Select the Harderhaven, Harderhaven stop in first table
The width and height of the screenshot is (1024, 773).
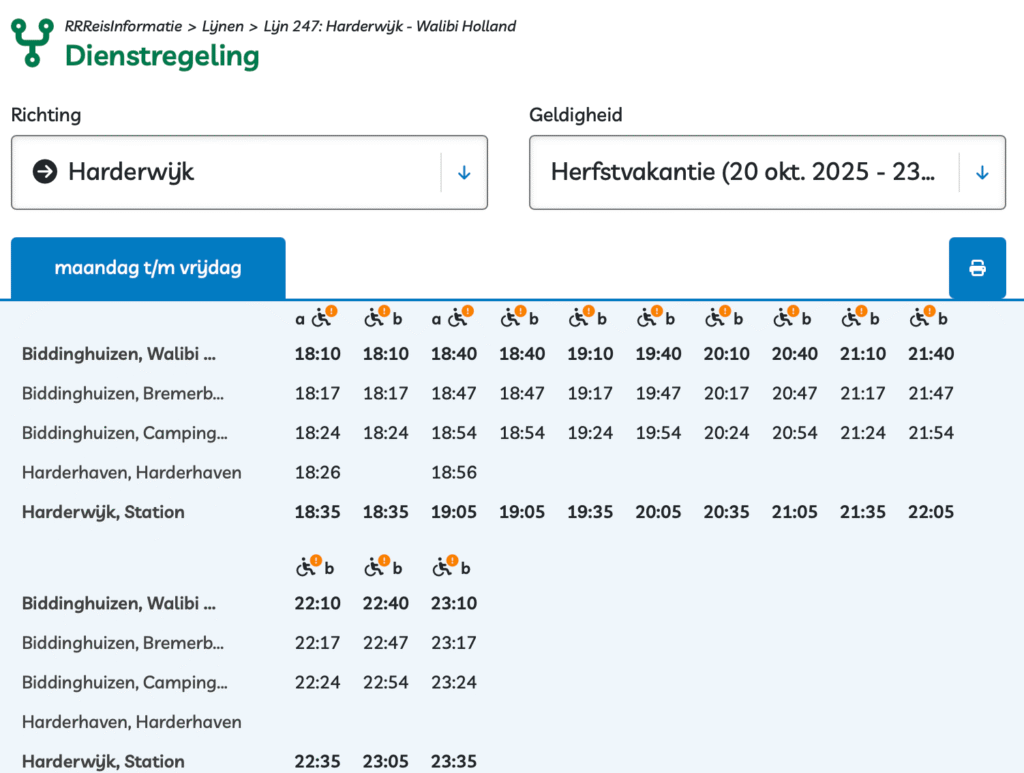pyautogui.click(x=131, y=472)
